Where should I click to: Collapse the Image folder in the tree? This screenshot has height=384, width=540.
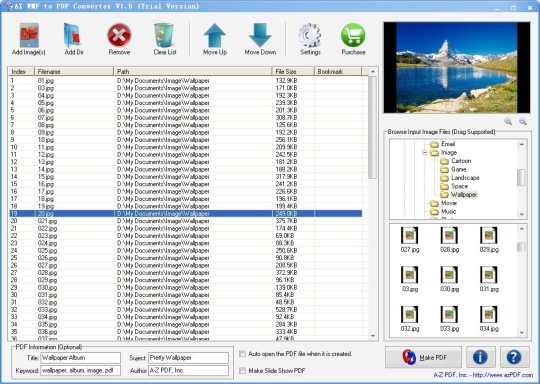[425, 153]
